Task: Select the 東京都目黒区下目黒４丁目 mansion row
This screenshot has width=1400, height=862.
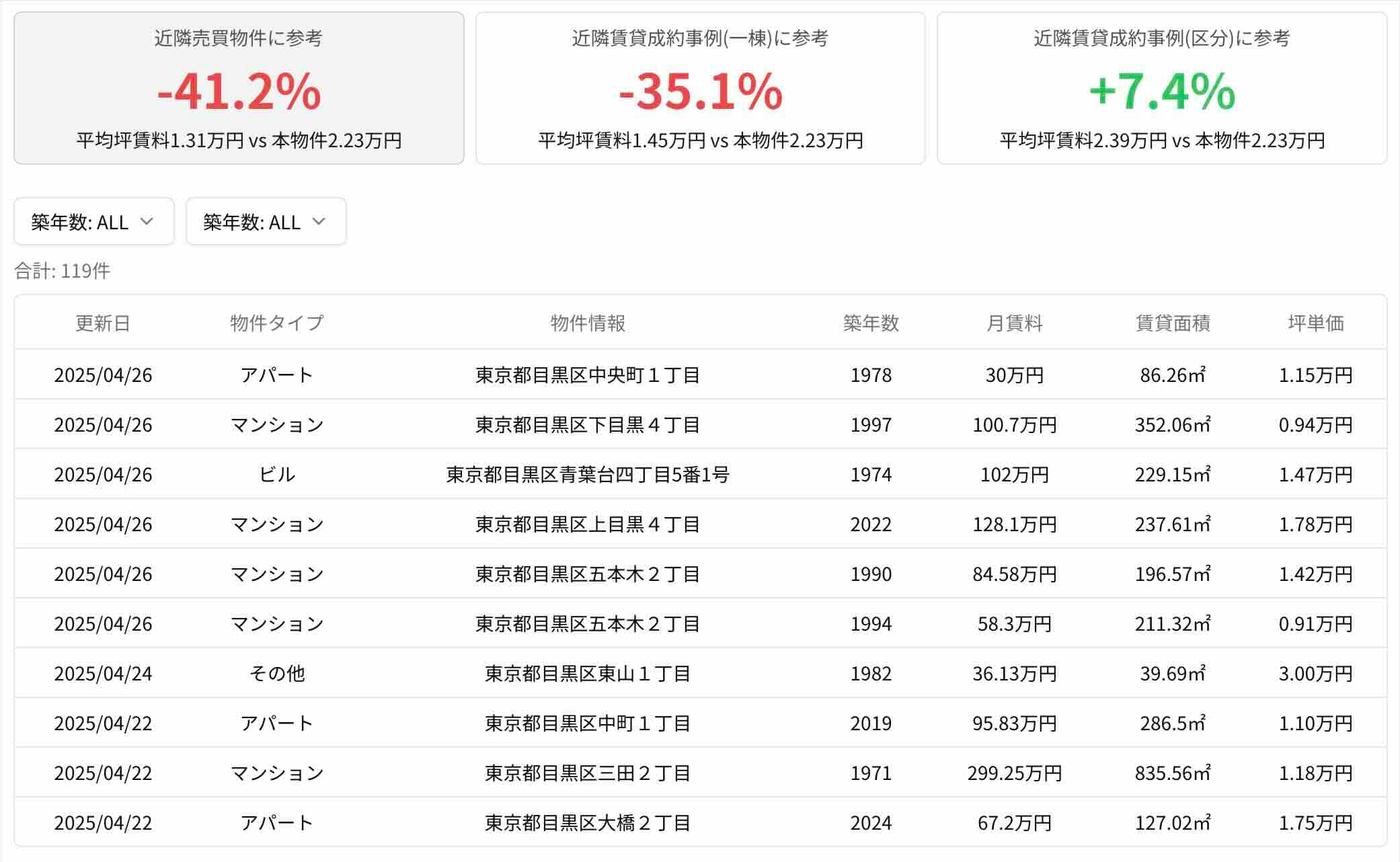Action: [699, 425]
